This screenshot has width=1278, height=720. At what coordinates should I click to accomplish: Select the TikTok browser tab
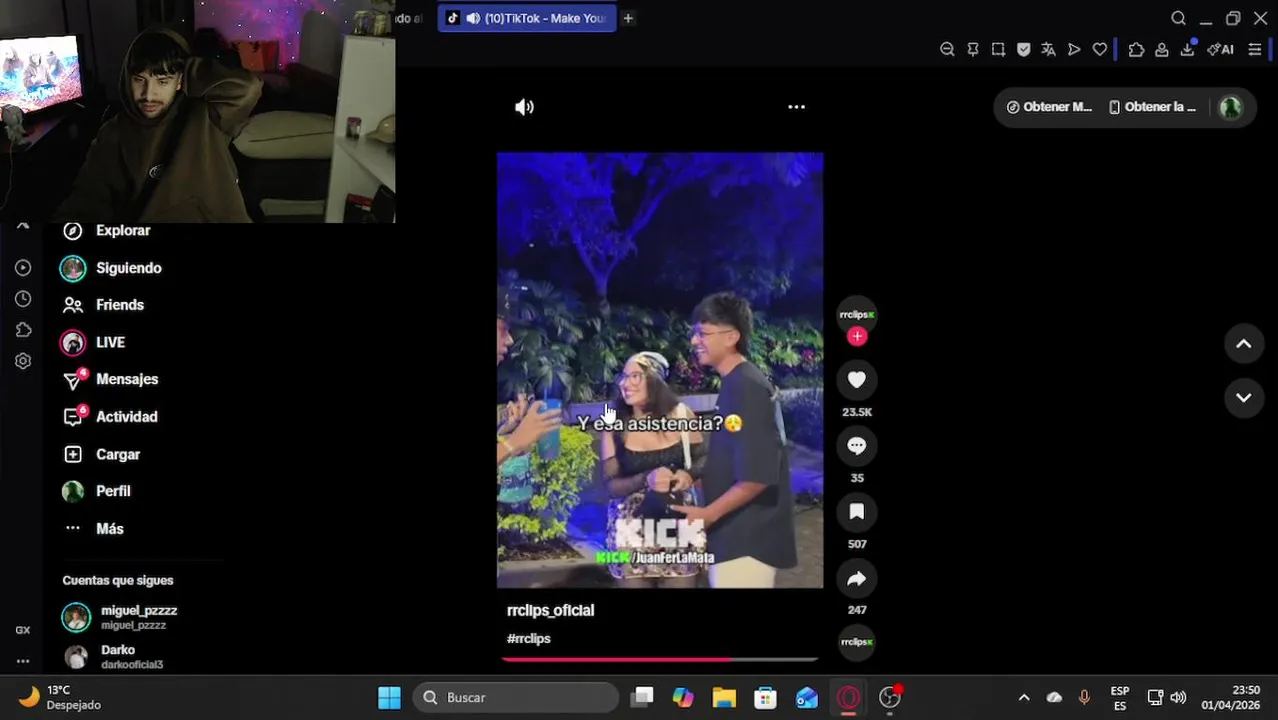[x=527, y=18]
